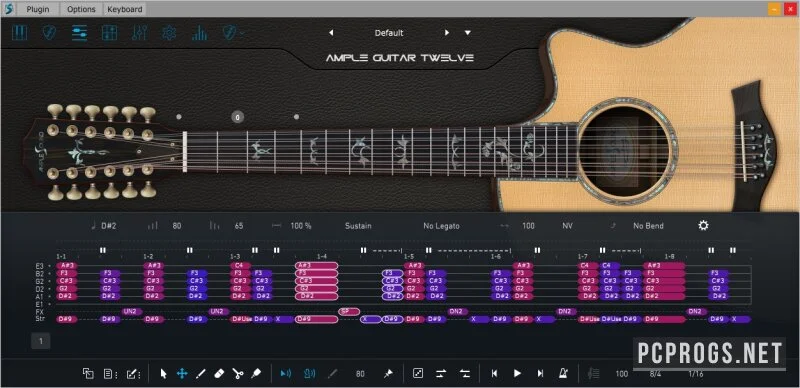
Task: Click the Str strum row label
Action: 39,319
